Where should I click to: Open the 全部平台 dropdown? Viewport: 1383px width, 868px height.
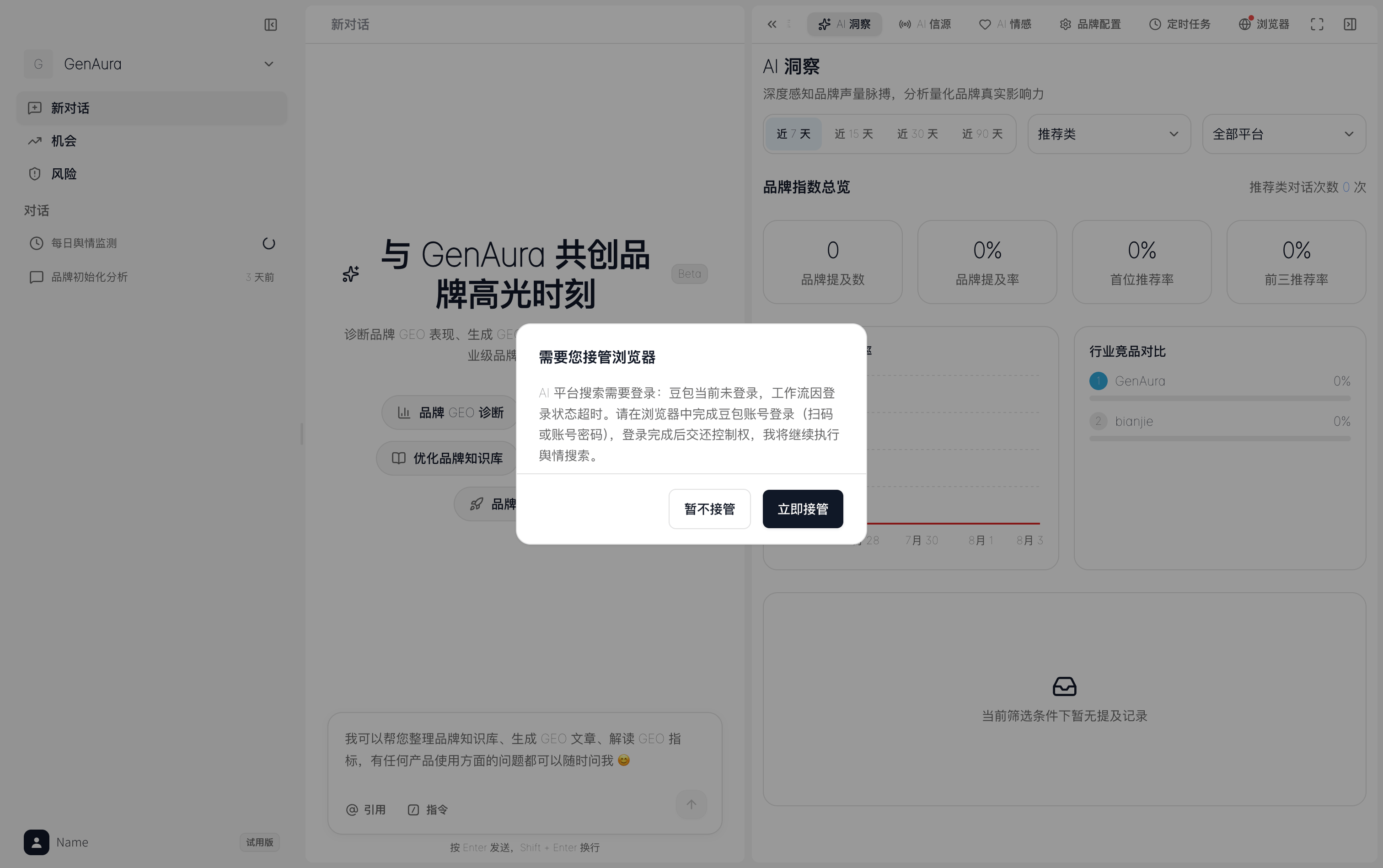click(x=1284, y=134)
